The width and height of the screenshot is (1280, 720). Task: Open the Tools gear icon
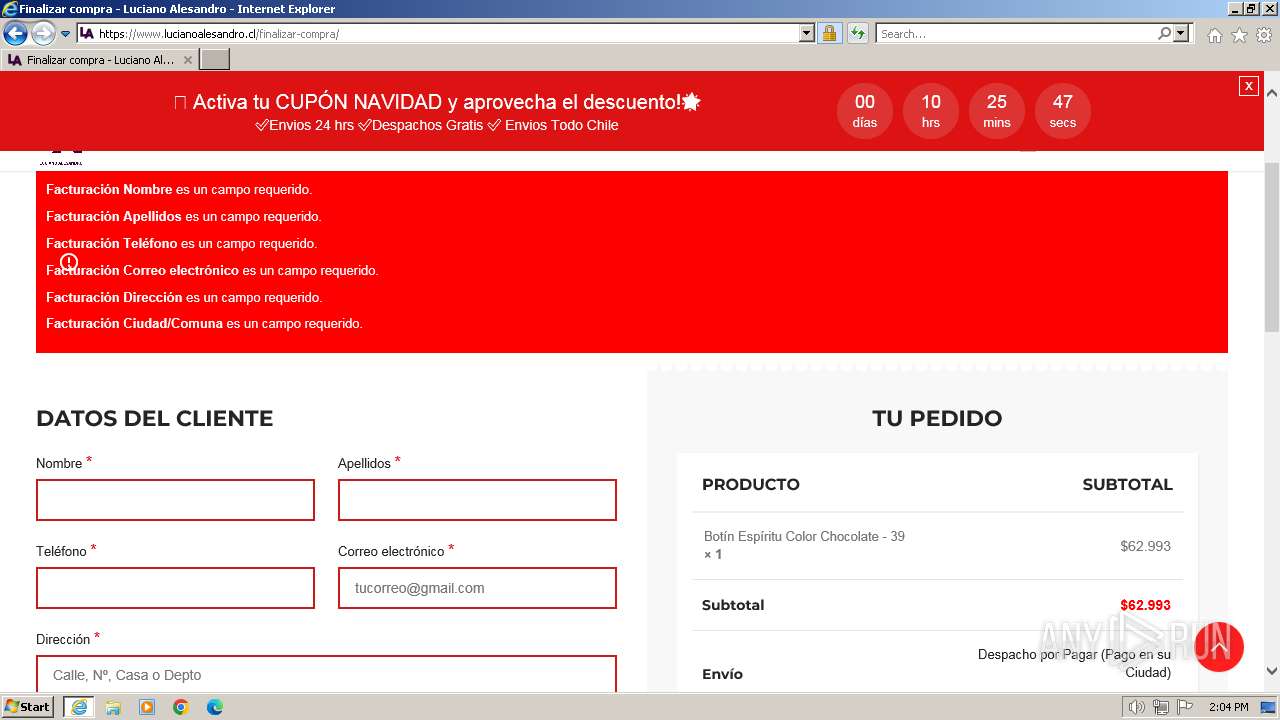click(x=1264, y=35)
